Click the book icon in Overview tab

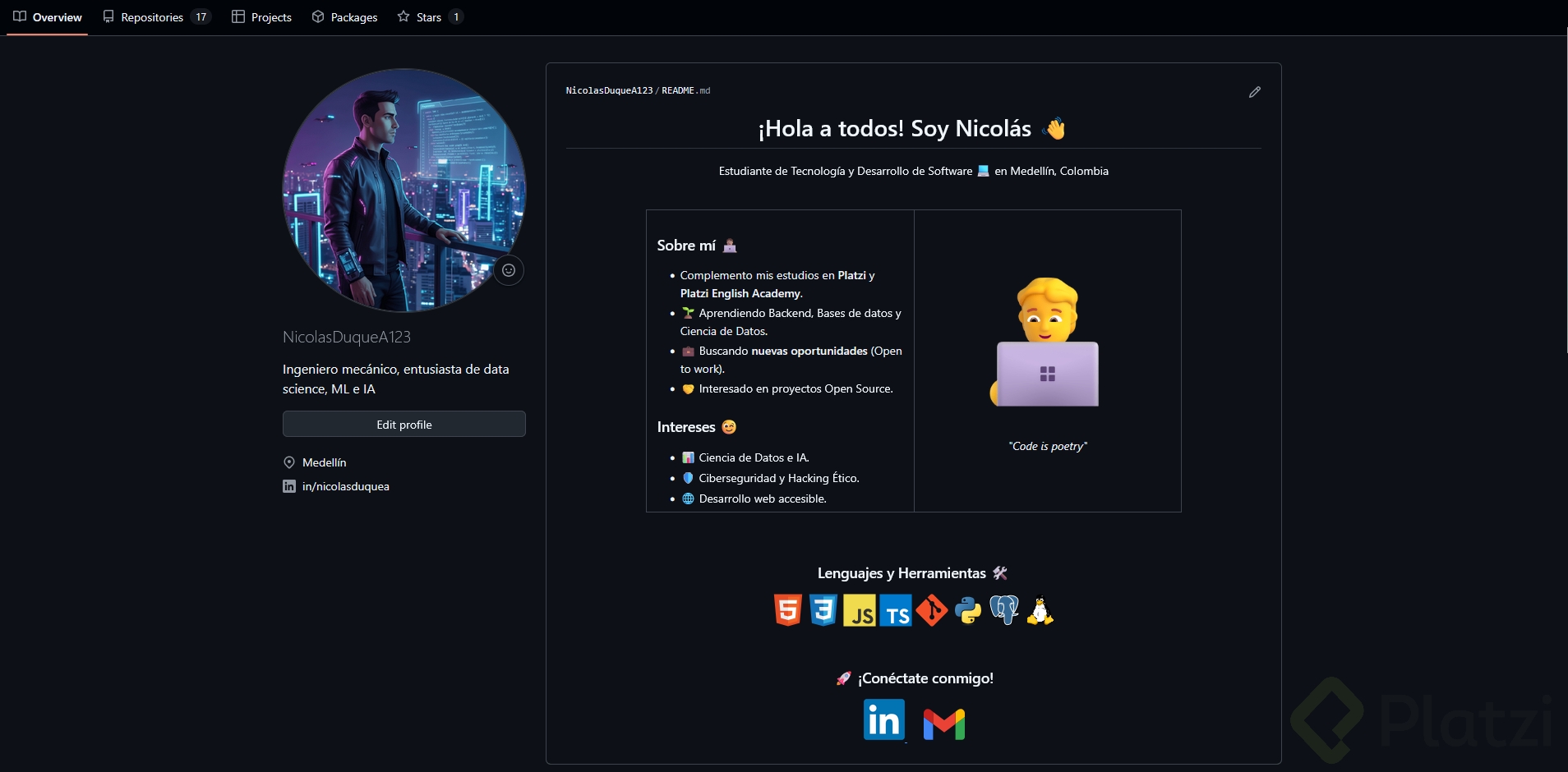click(x=20, y=16)
